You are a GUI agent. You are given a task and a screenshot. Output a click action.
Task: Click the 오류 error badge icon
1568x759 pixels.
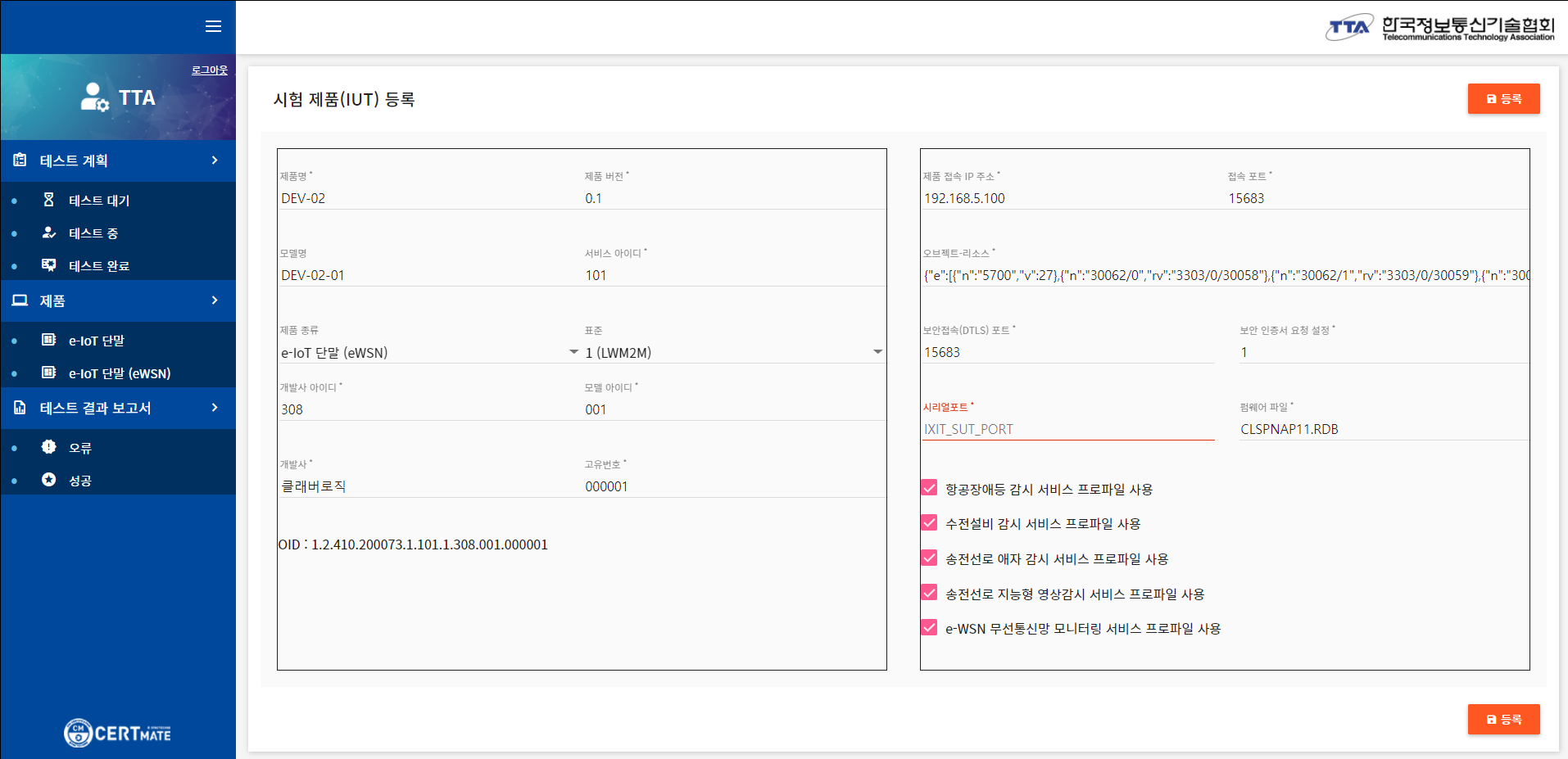pyautogui.click(x=49, y=447)
